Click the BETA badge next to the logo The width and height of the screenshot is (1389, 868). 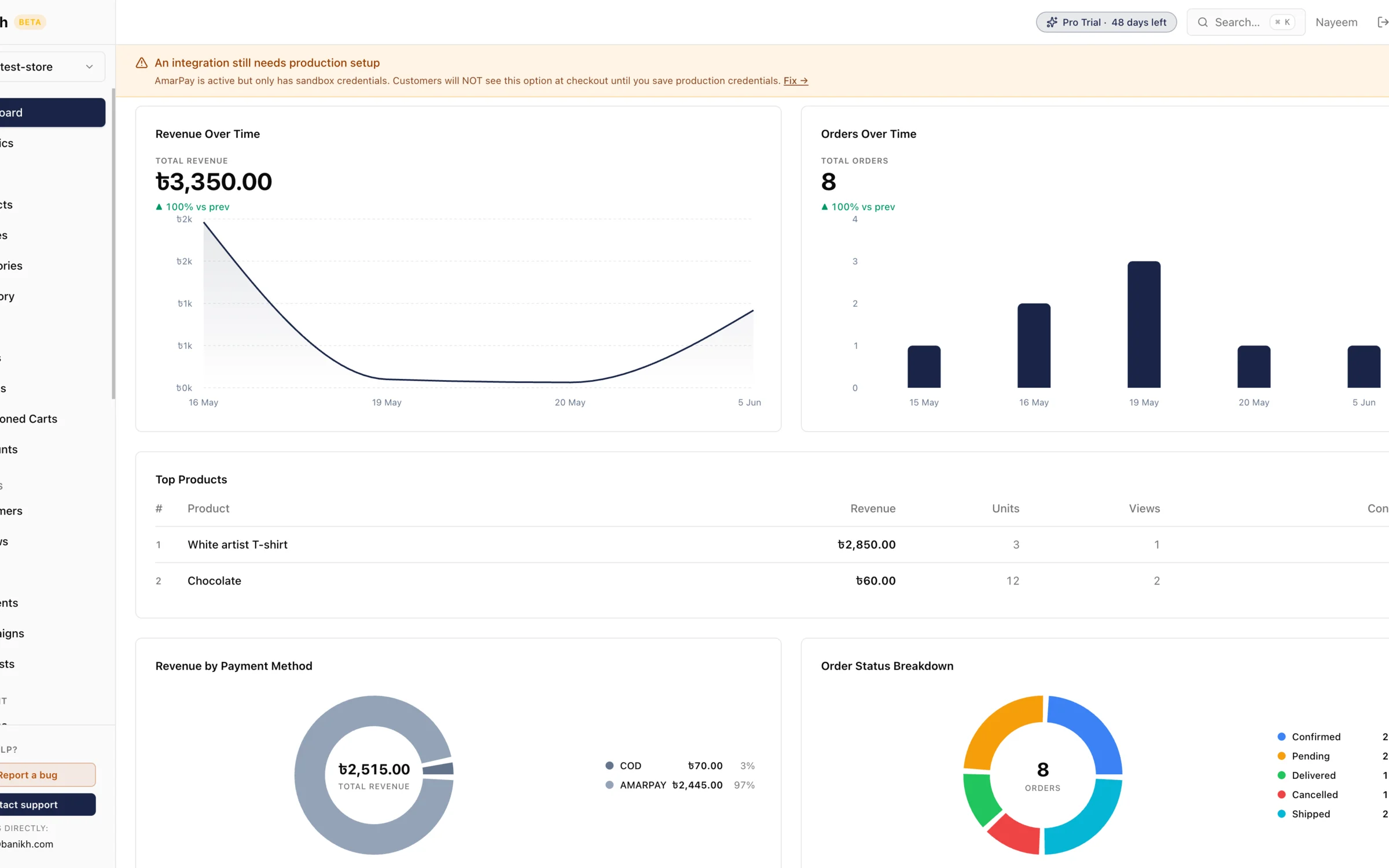click(x=30, y=22)
